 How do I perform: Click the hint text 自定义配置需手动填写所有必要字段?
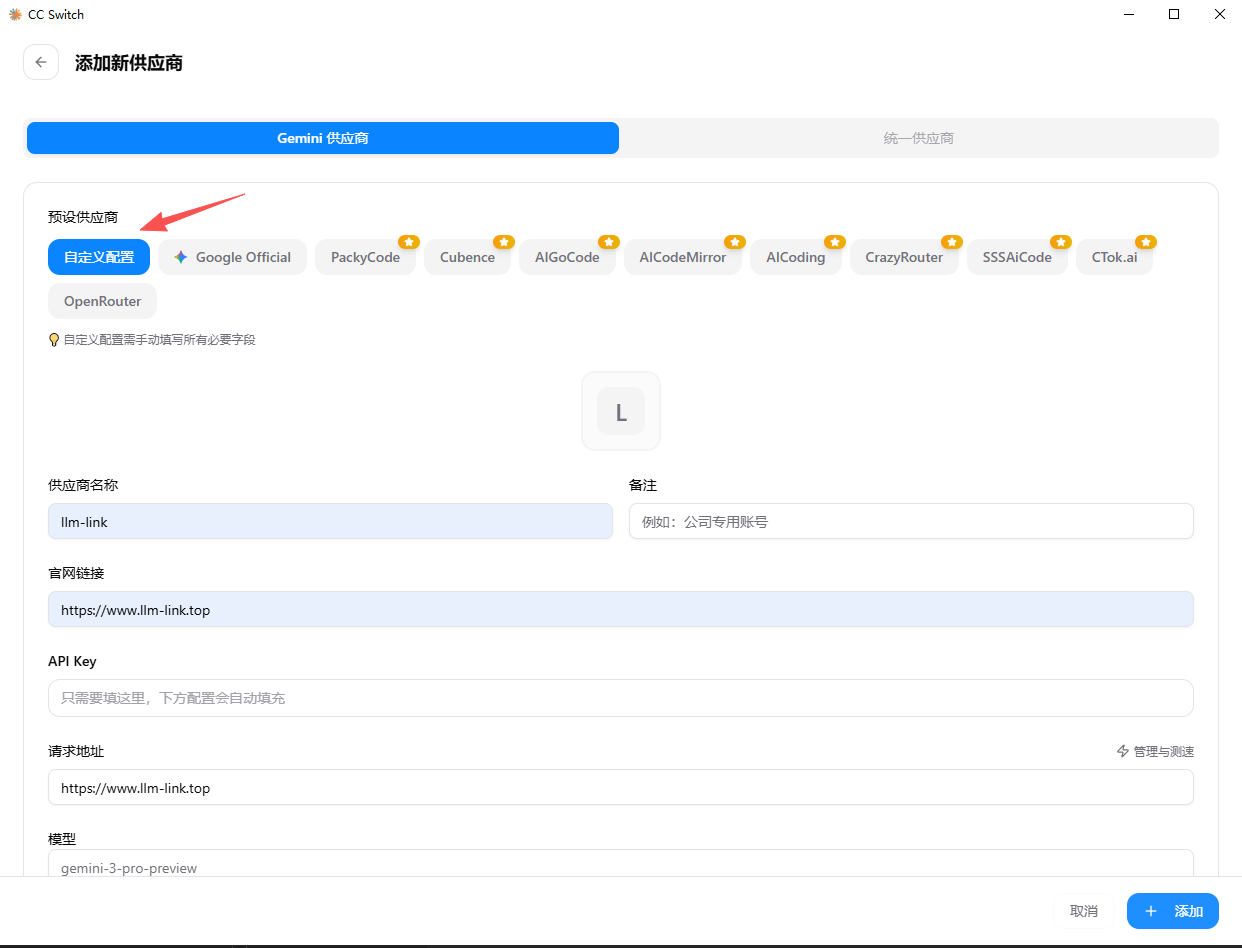click(160, 340)
